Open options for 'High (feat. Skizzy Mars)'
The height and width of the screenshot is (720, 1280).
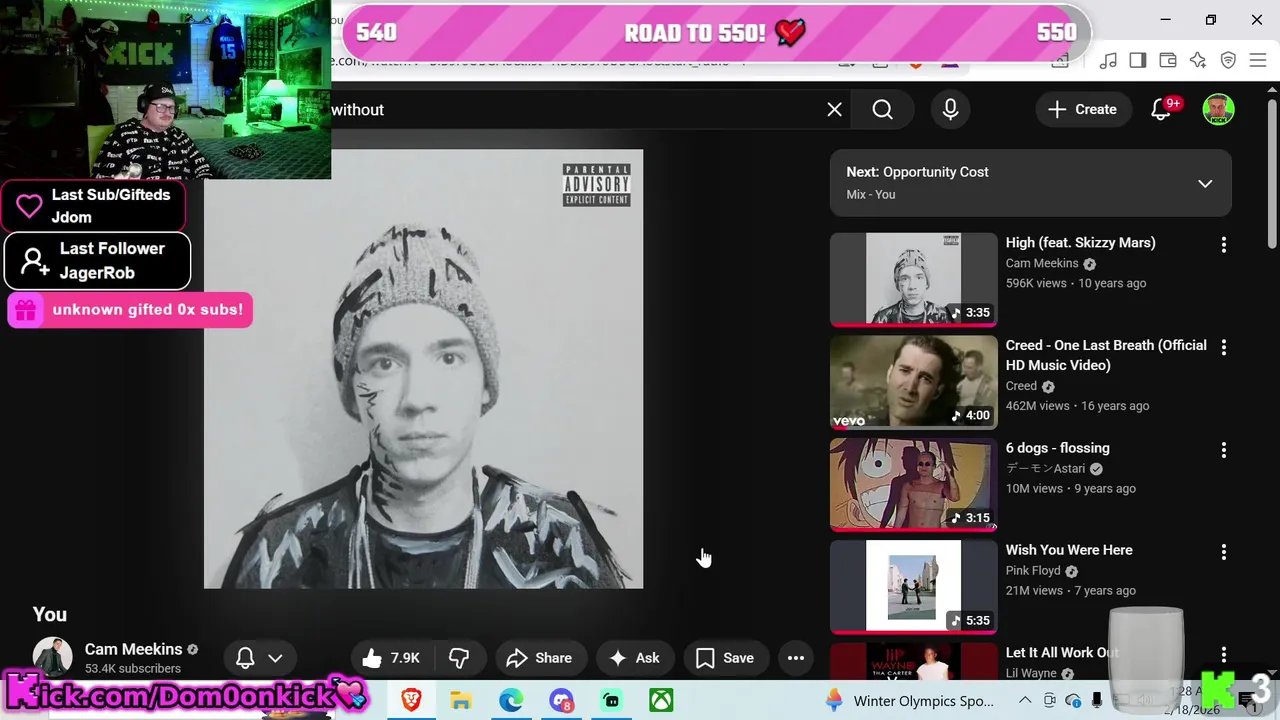(x=1223, y=245)
